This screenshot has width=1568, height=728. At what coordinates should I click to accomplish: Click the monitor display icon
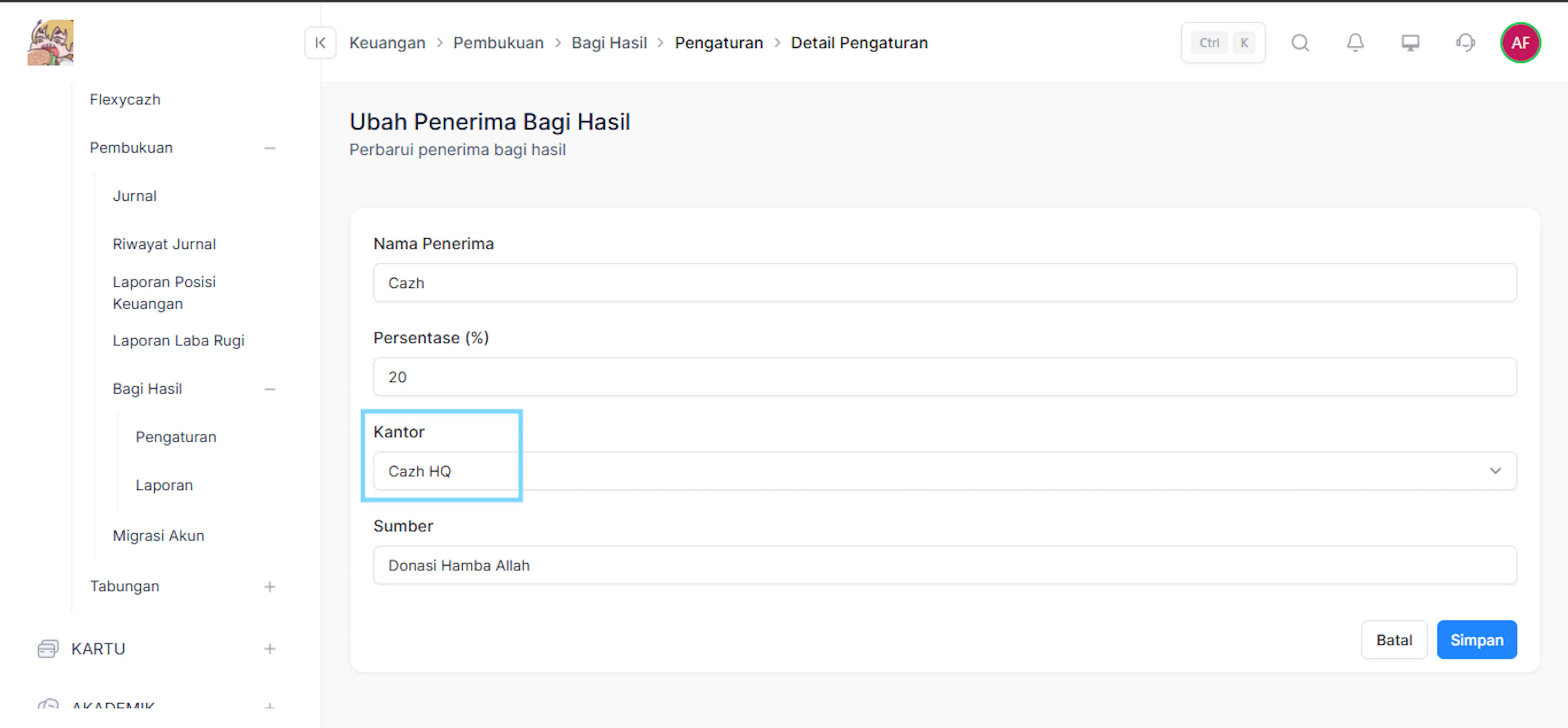(1410, 42)
